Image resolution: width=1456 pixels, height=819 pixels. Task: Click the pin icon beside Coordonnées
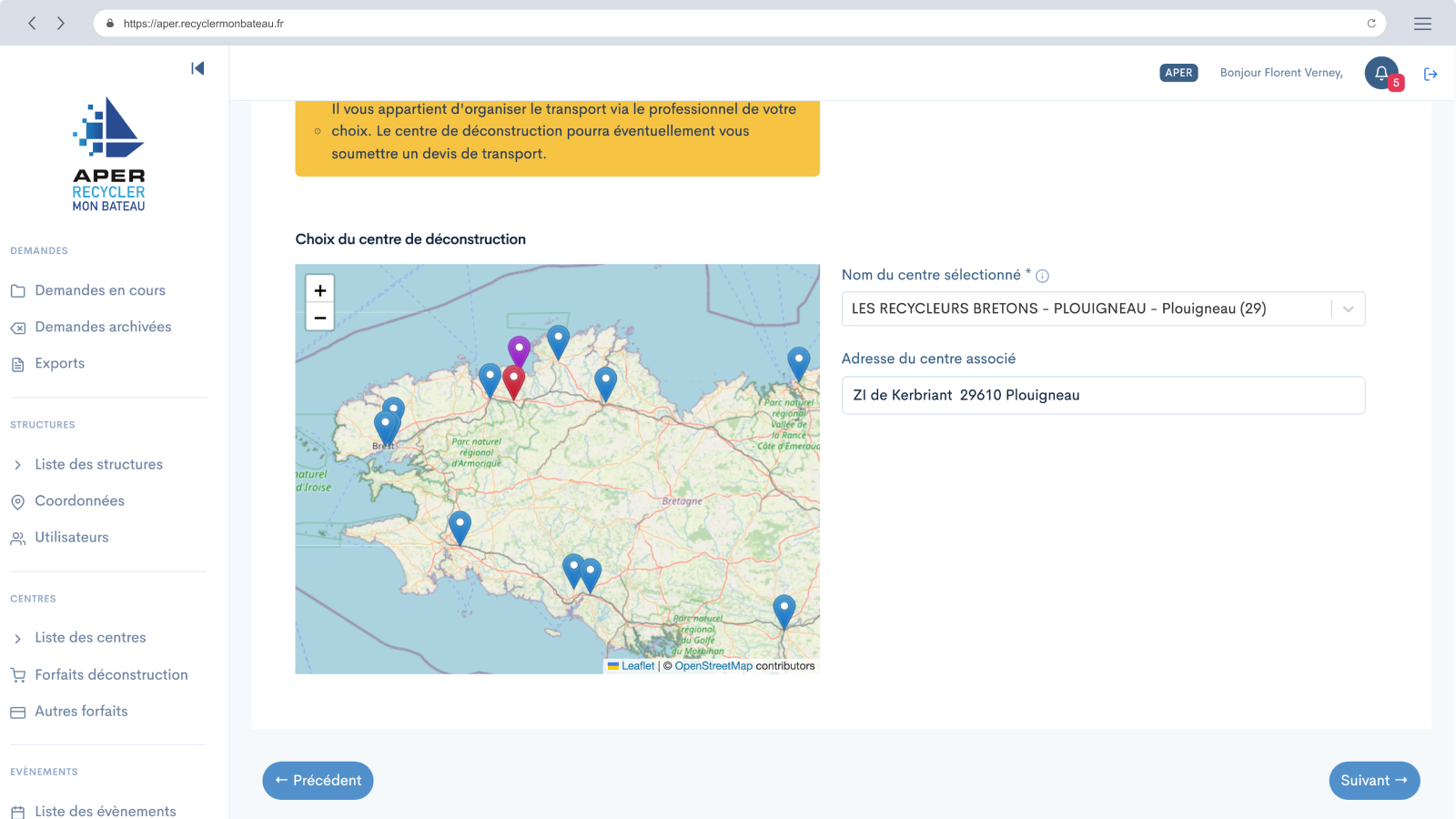(x=17, y=501)
